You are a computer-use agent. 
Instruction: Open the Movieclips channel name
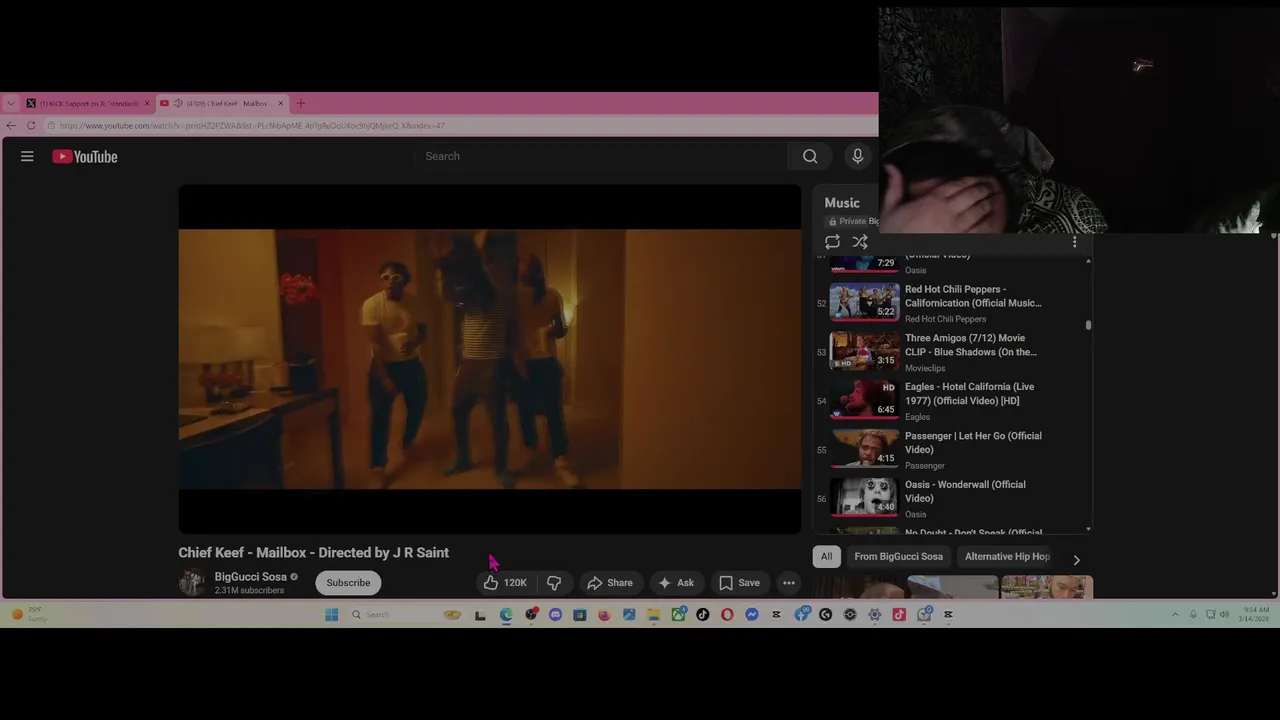click(x=925, y=368)
